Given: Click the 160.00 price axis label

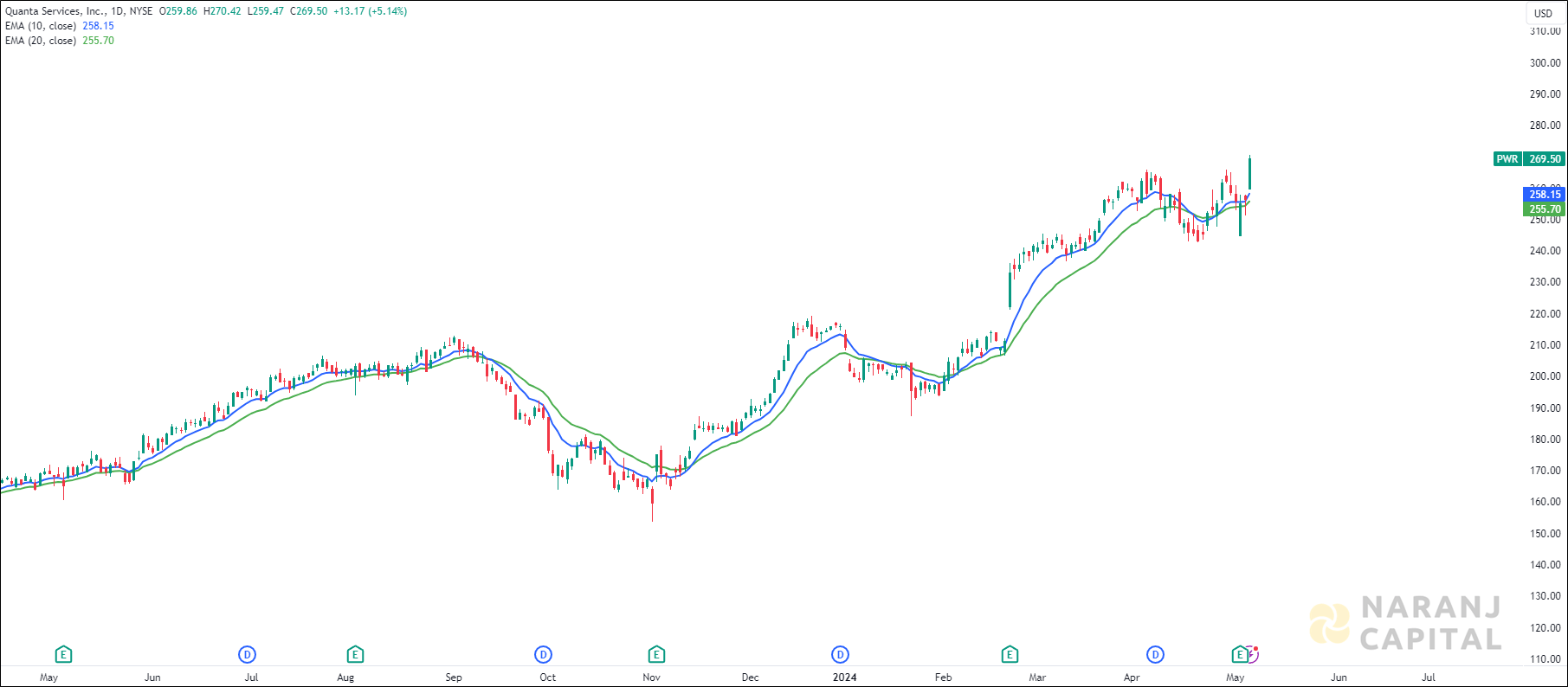Looking at the screenshot, I should pos(1545,502).
